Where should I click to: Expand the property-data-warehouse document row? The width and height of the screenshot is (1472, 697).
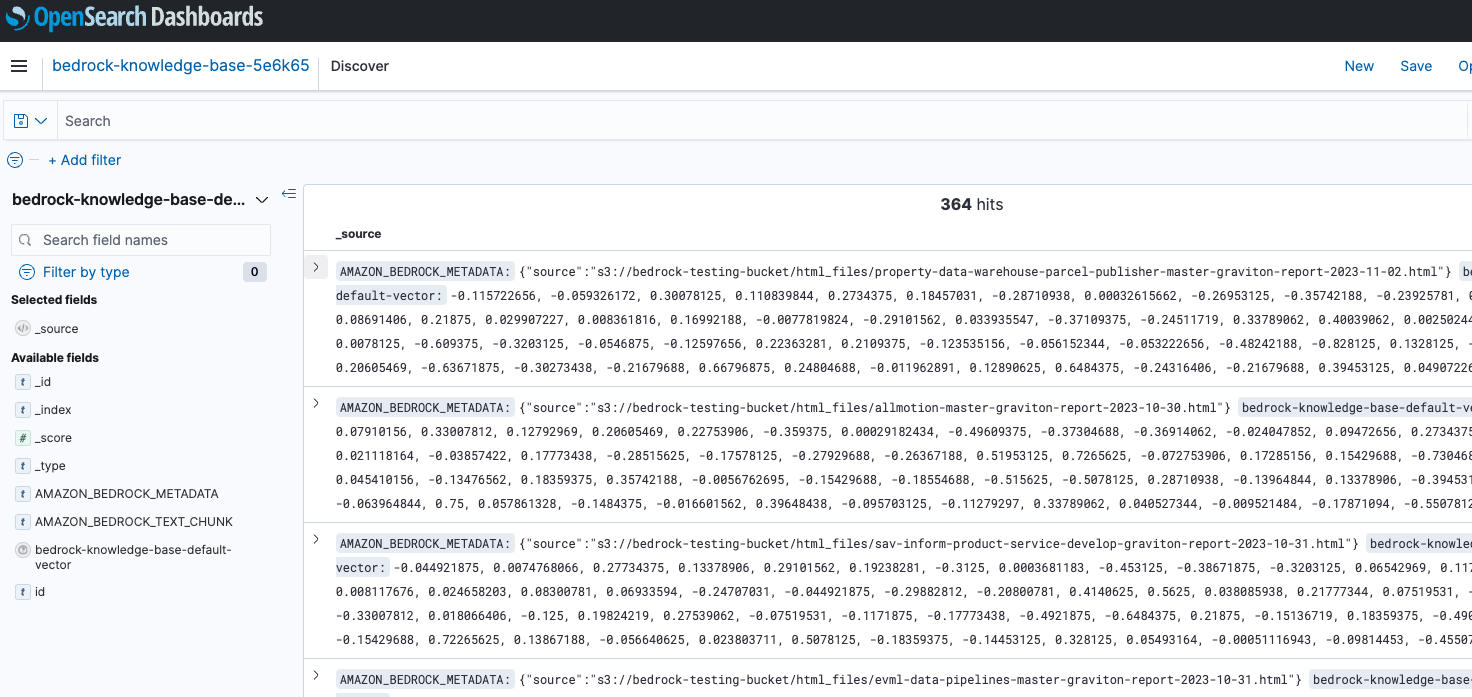(x=316, y=267)
